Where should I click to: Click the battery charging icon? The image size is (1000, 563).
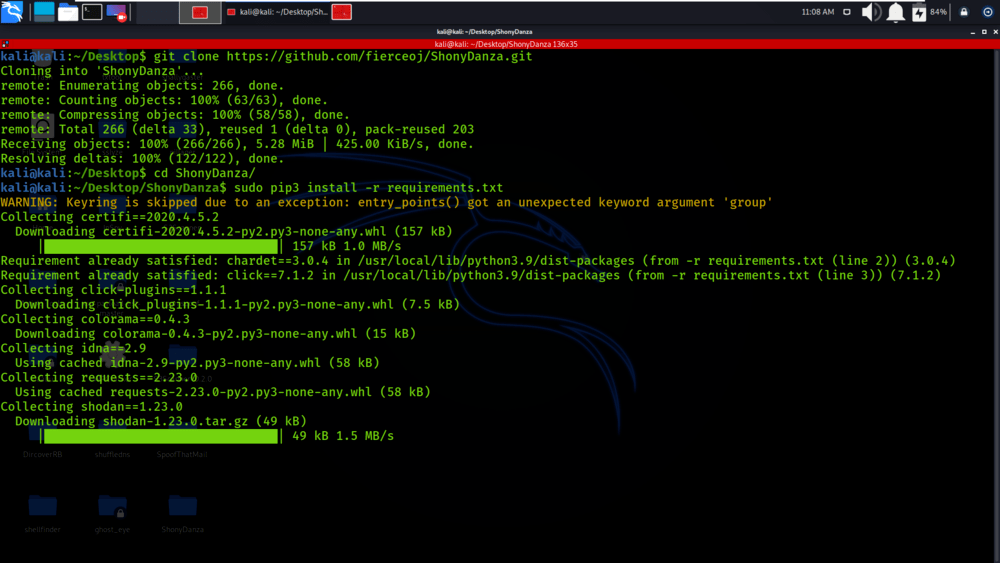(918, 12)
